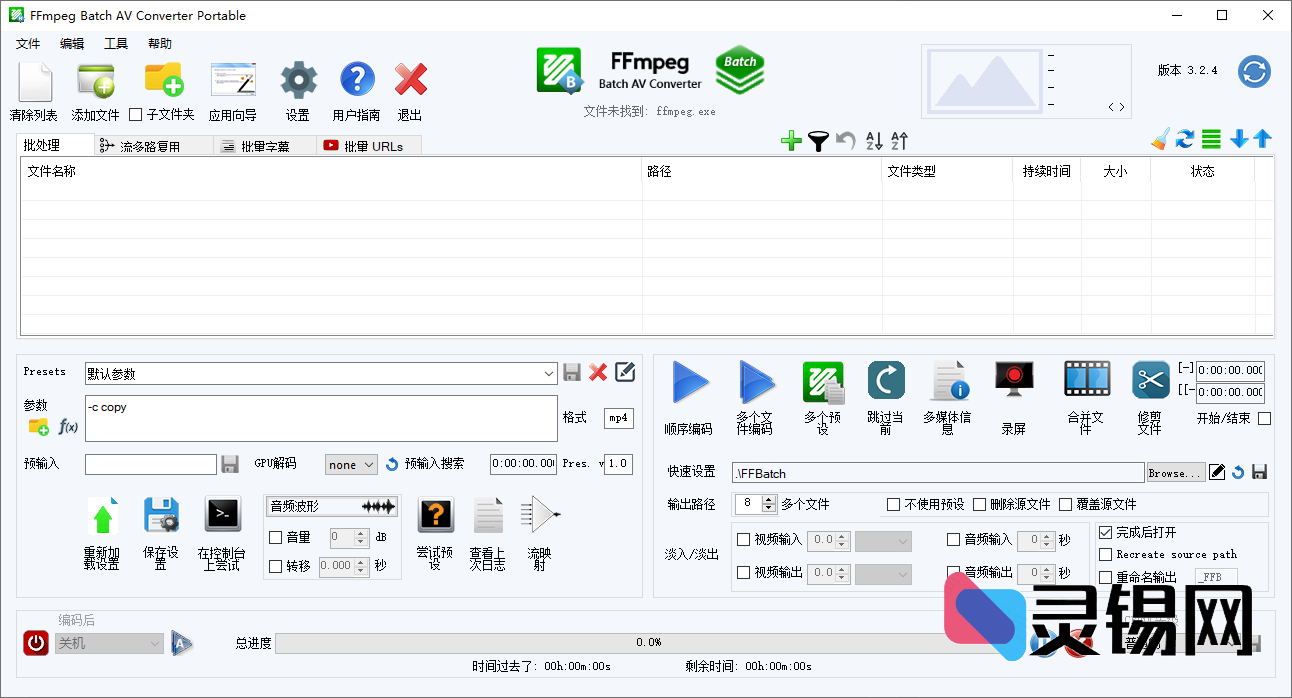
Task: Click the filter funnel icon above list
Action: pyautogui.click(x=818, y=141)
